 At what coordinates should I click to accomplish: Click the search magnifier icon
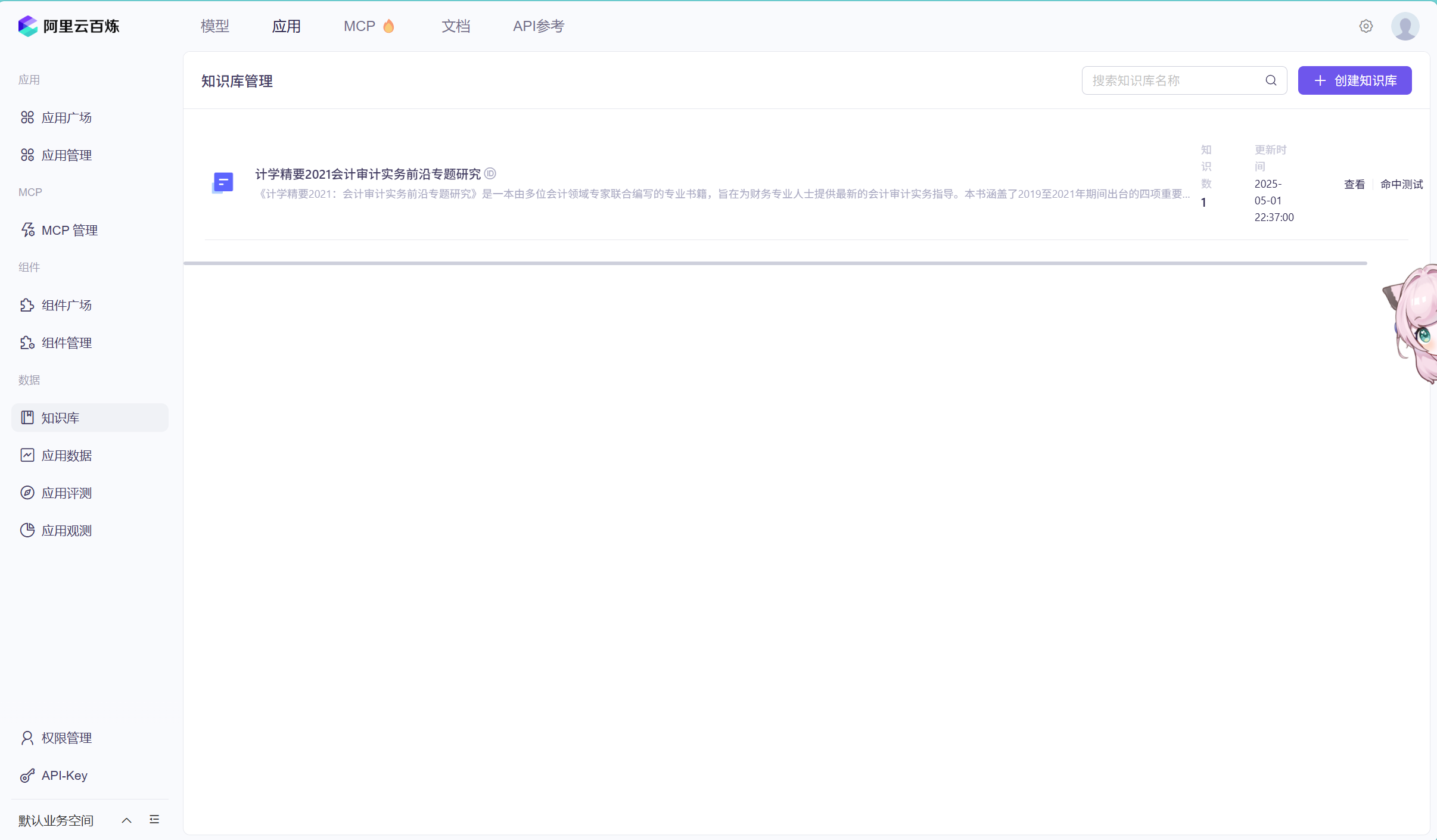[x=1271, y=80]
